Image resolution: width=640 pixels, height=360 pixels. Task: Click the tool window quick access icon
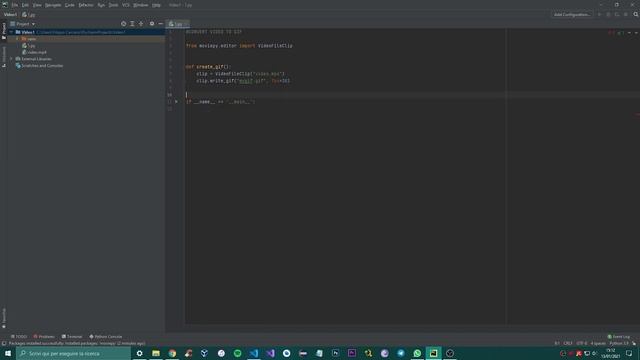coord(4,343)
